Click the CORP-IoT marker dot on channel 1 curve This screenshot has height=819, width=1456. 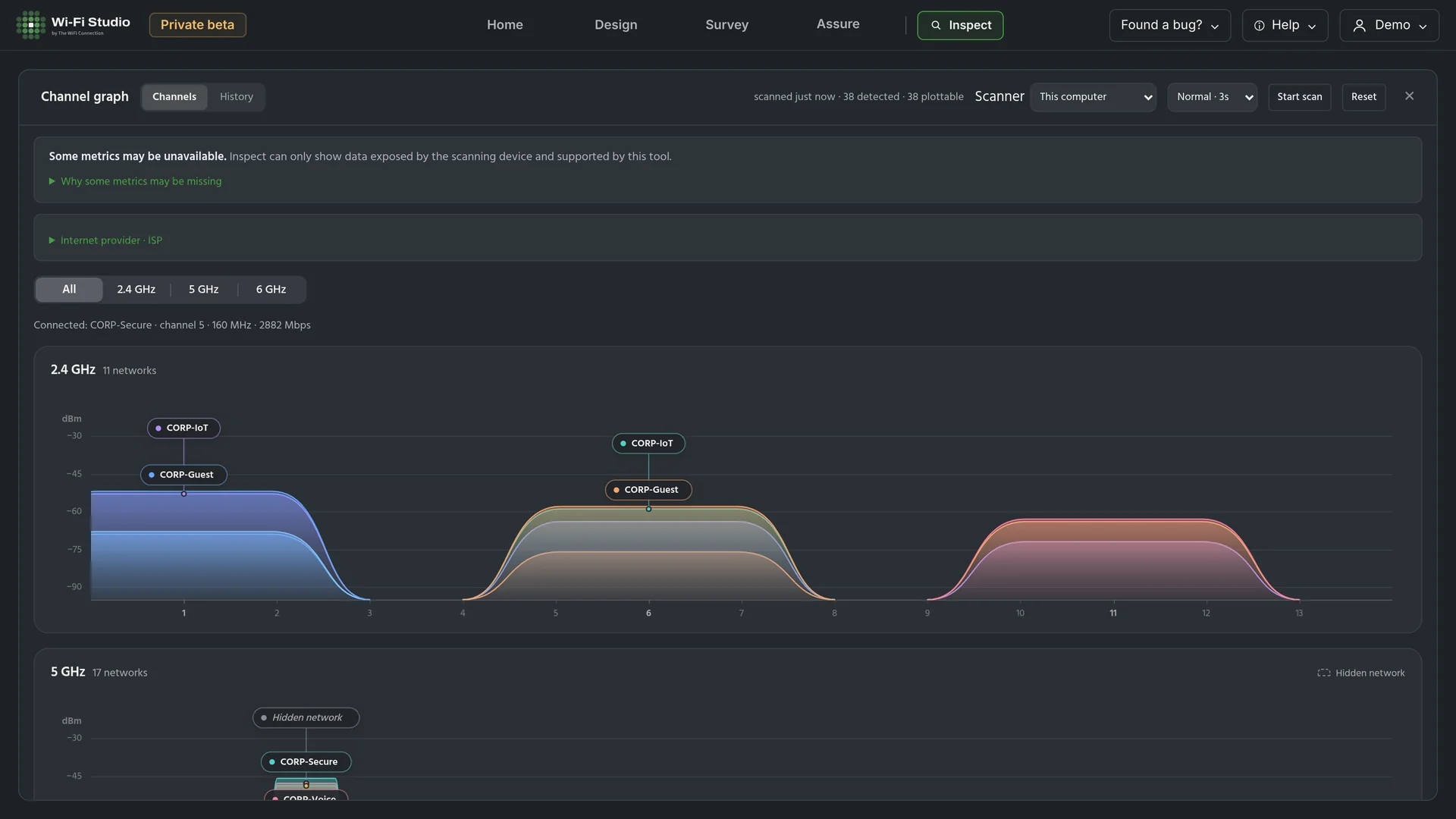coord(184,494)
